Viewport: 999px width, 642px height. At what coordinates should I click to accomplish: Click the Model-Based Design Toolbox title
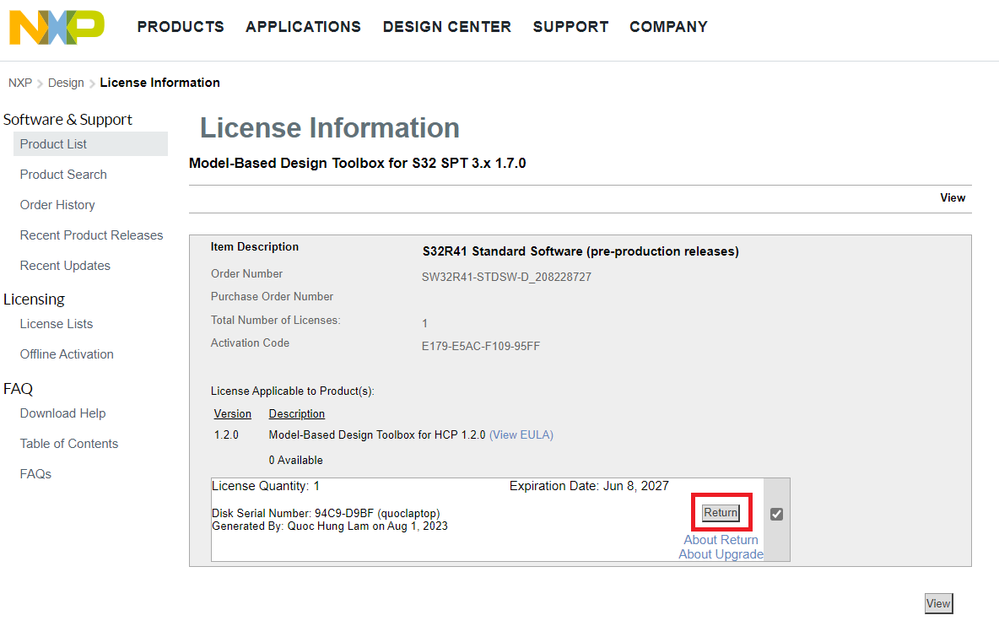point(357,163)
